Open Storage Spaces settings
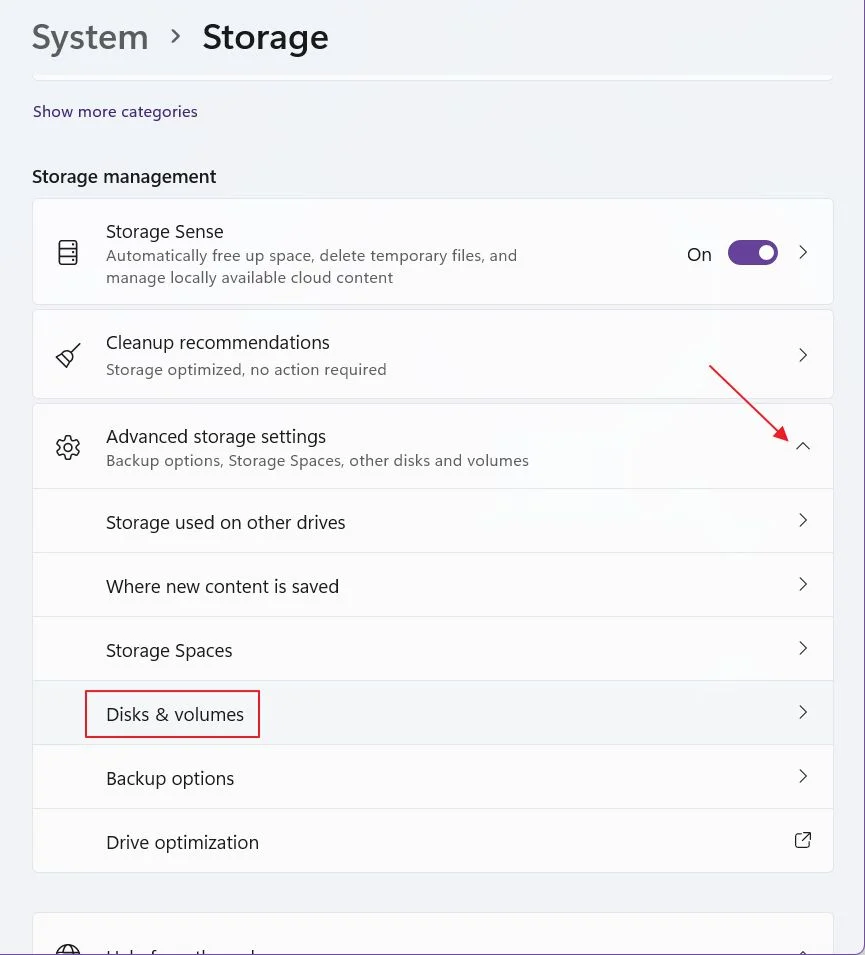 coord(432,649)
